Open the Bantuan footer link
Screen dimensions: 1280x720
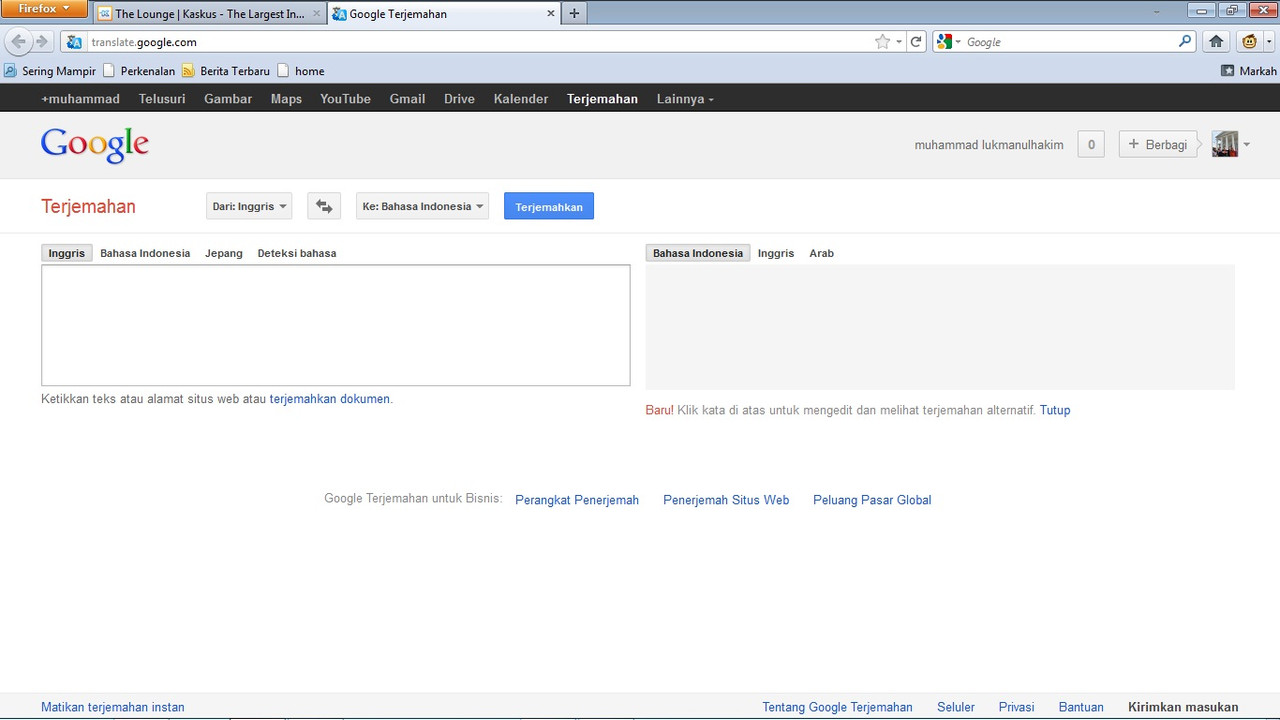point(1081,707)
